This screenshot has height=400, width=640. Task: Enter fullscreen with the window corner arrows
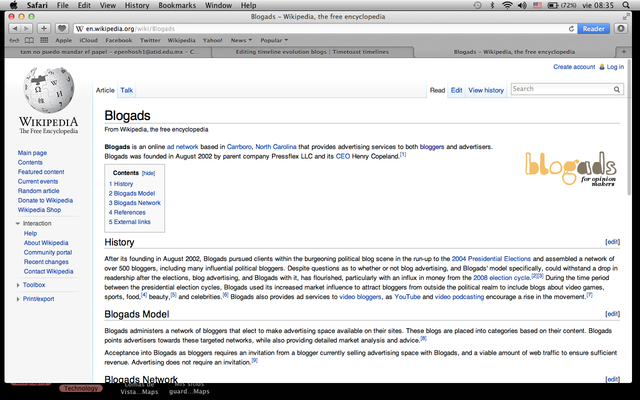[x=626, y=16]
